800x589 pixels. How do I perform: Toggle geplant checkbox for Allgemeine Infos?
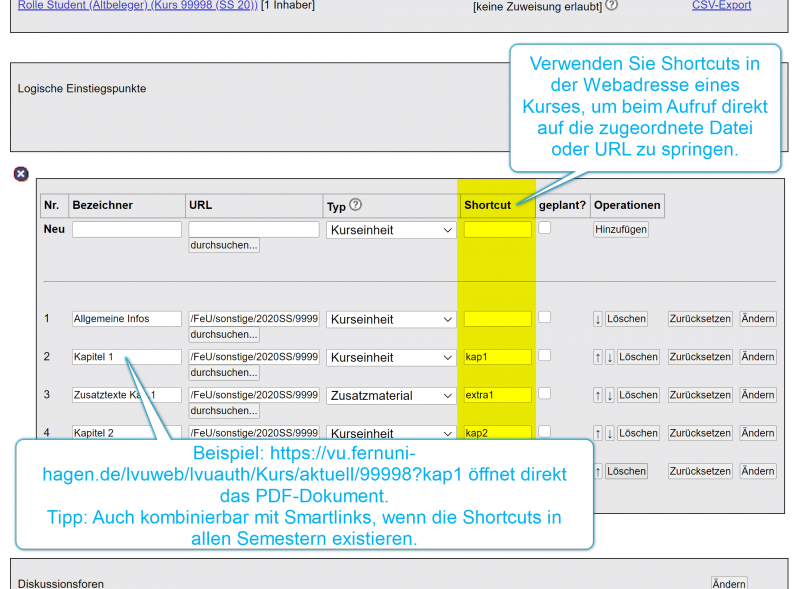(545, 317)
